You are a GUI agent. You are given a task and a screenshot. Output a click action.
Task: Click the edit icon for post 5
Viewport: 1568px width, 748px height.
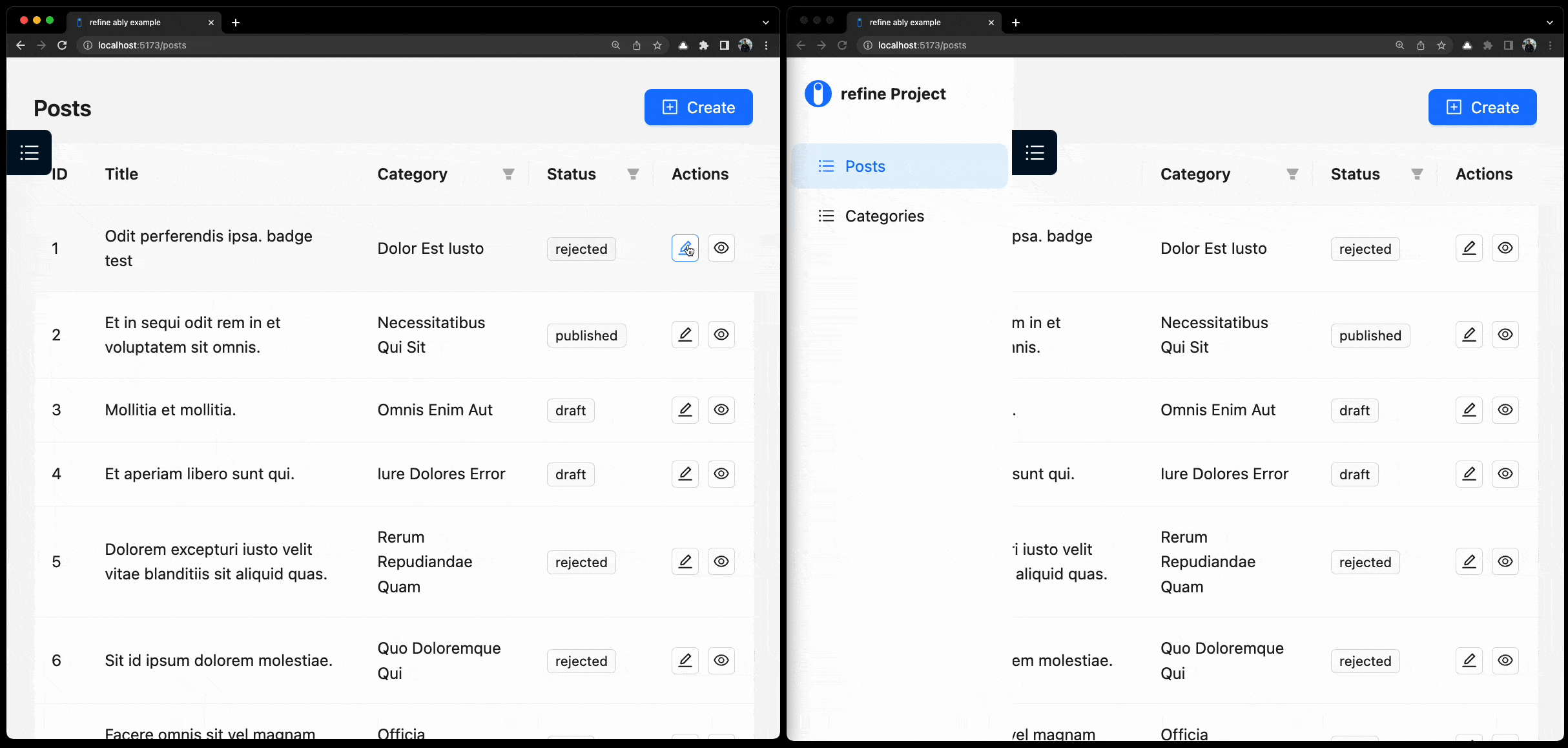(x=684, y=561)
